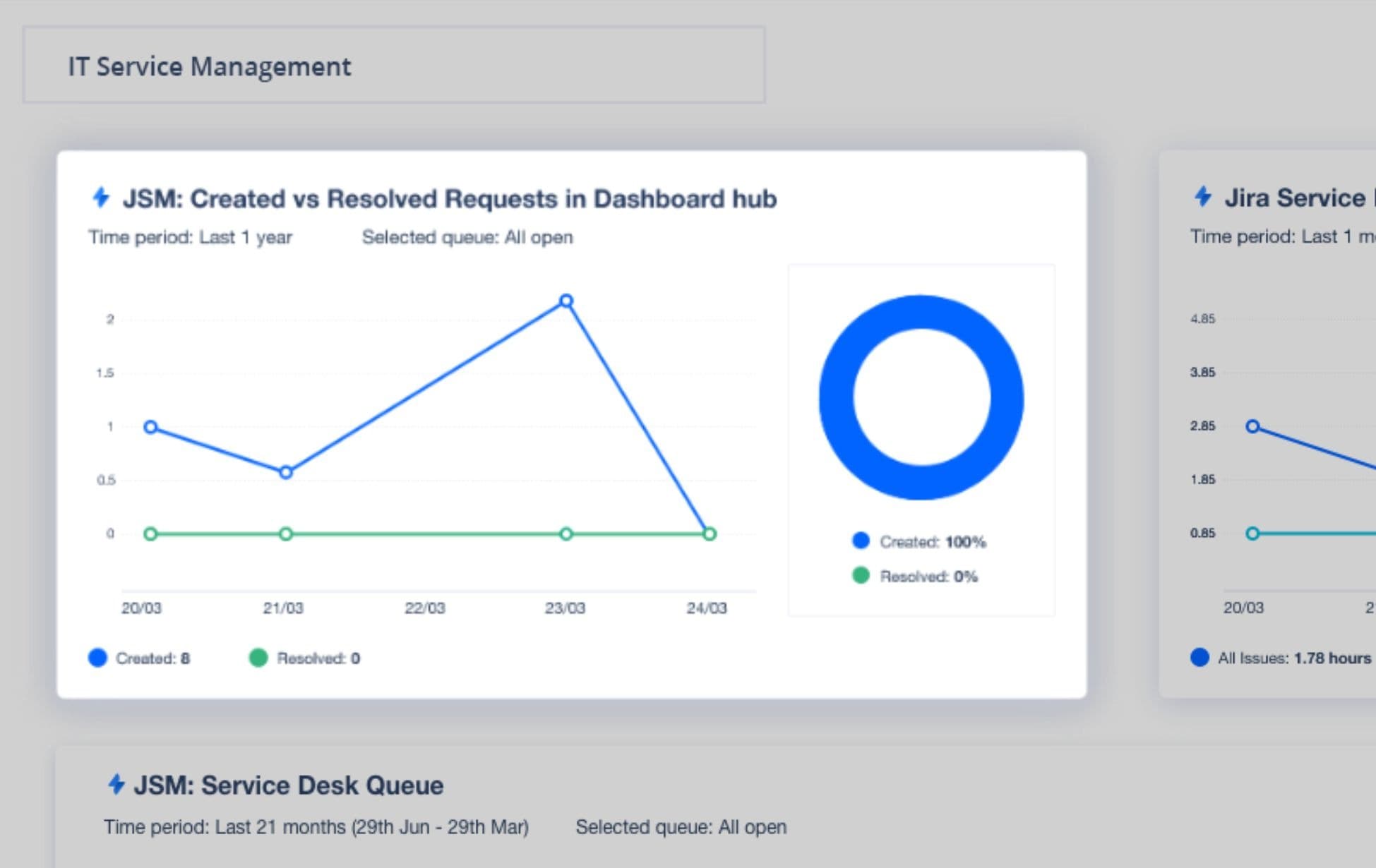The width and height of the screenshot is (1376, 868).
Task: Toggle All Issues 1.78 hours legend label
Action: click(x=1294, y=658)
